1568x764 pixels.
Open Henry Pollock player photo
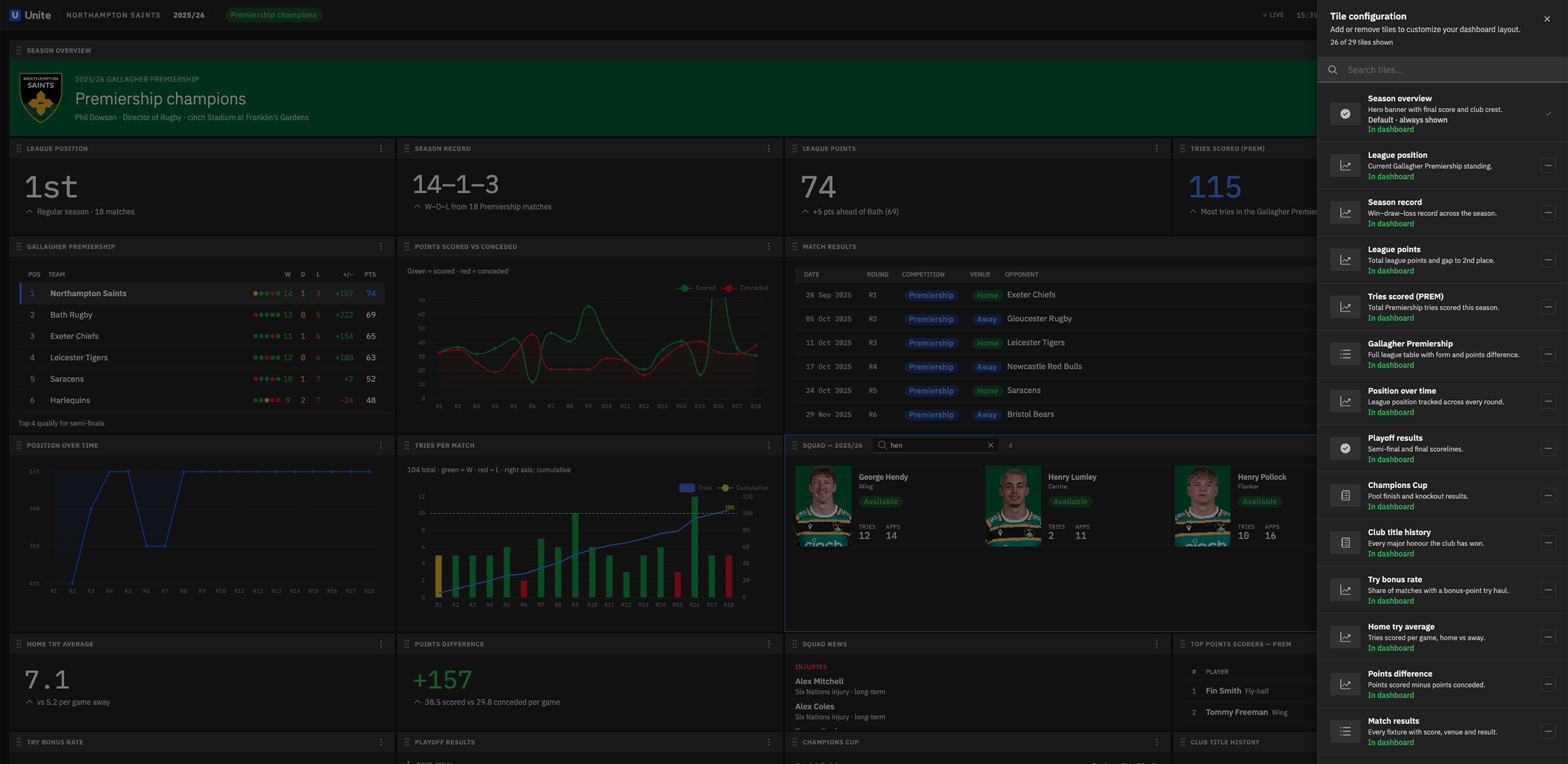point(1202,506)
